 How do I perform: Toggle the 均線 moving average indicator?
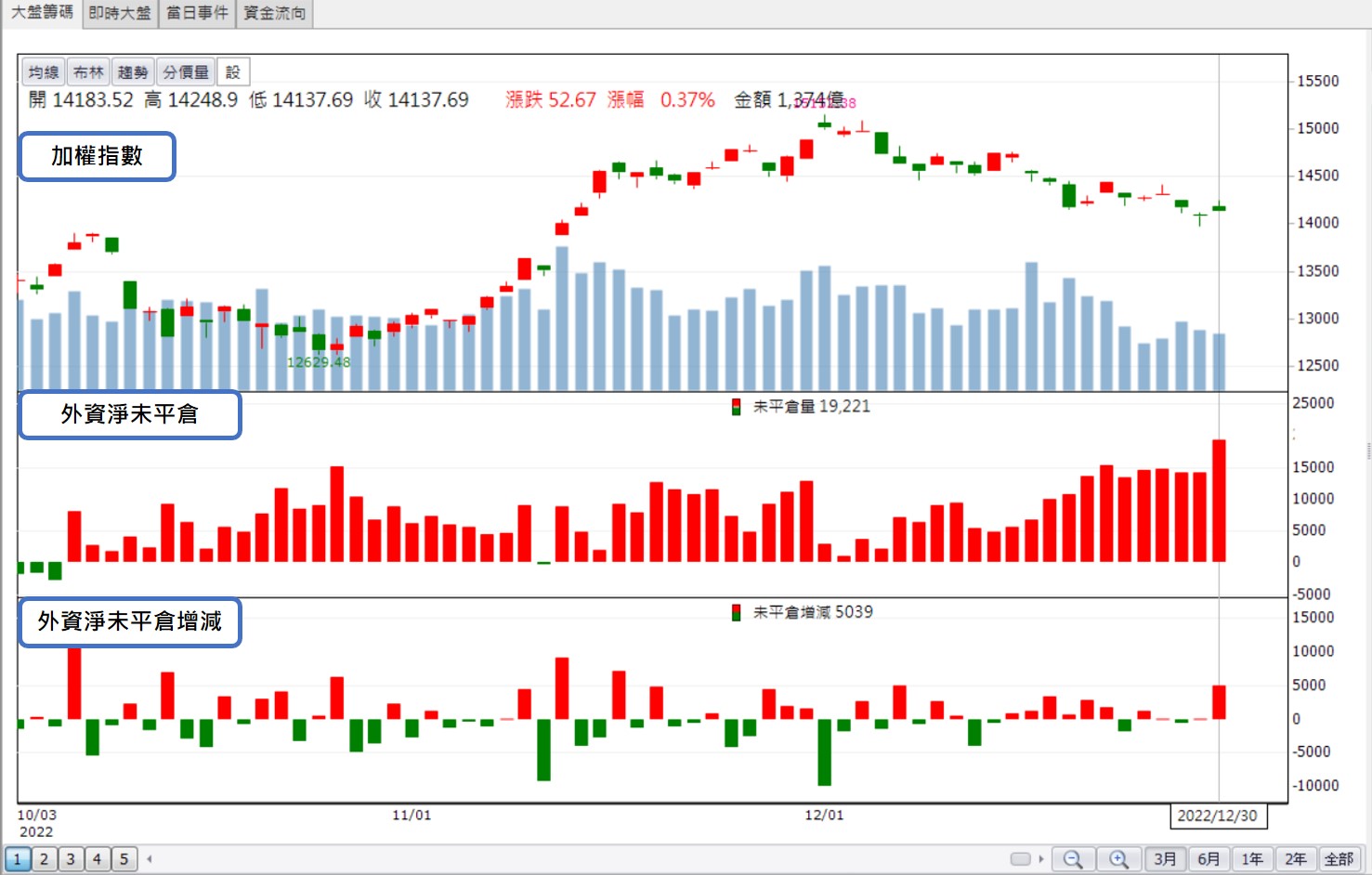44,72
